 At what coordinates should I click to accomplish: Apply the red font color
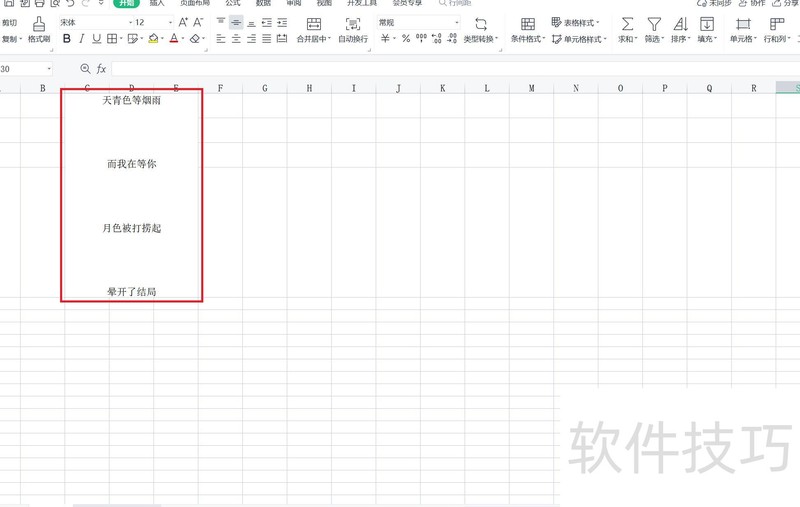174,39
